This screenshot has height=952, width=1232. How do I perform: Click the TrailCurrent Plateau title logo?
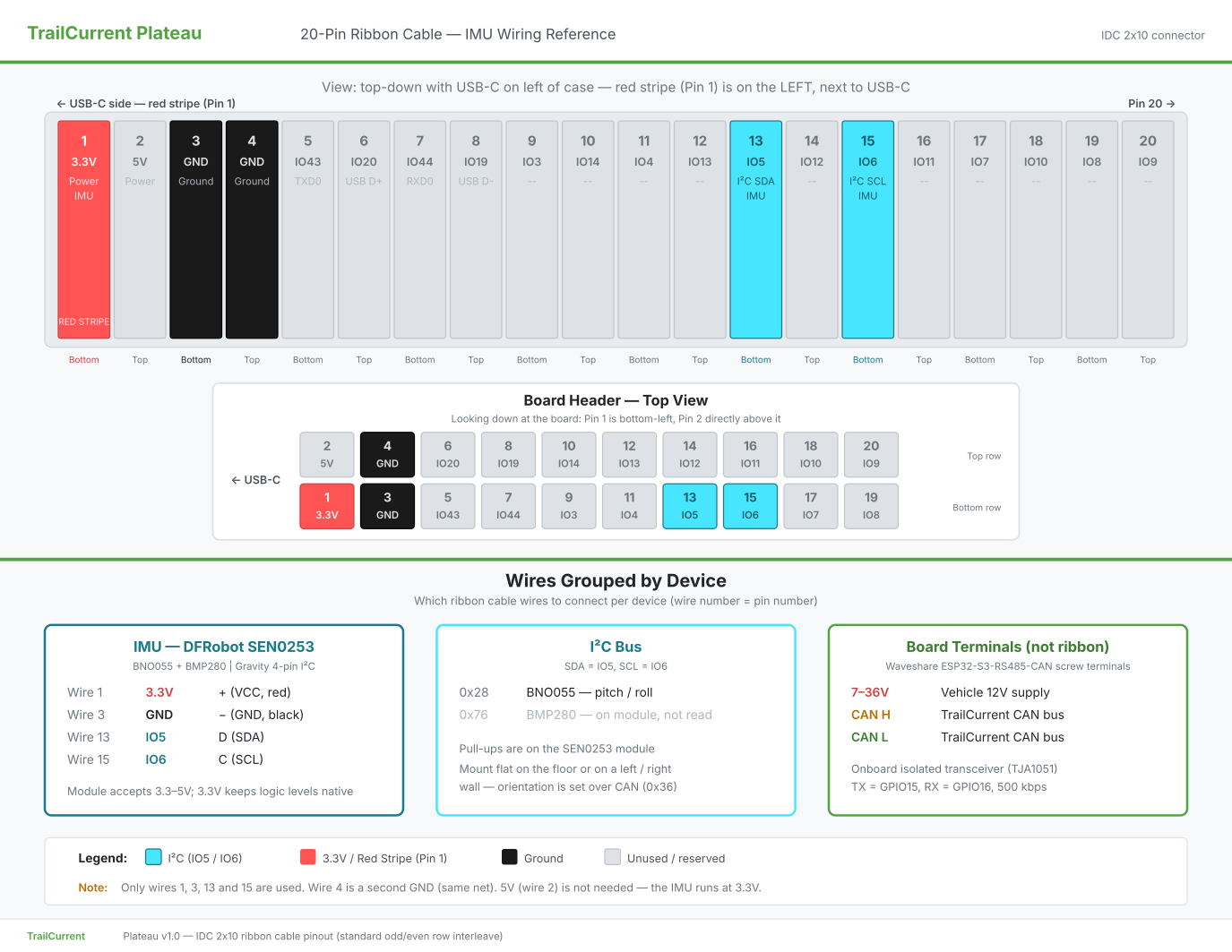(115, 33)
